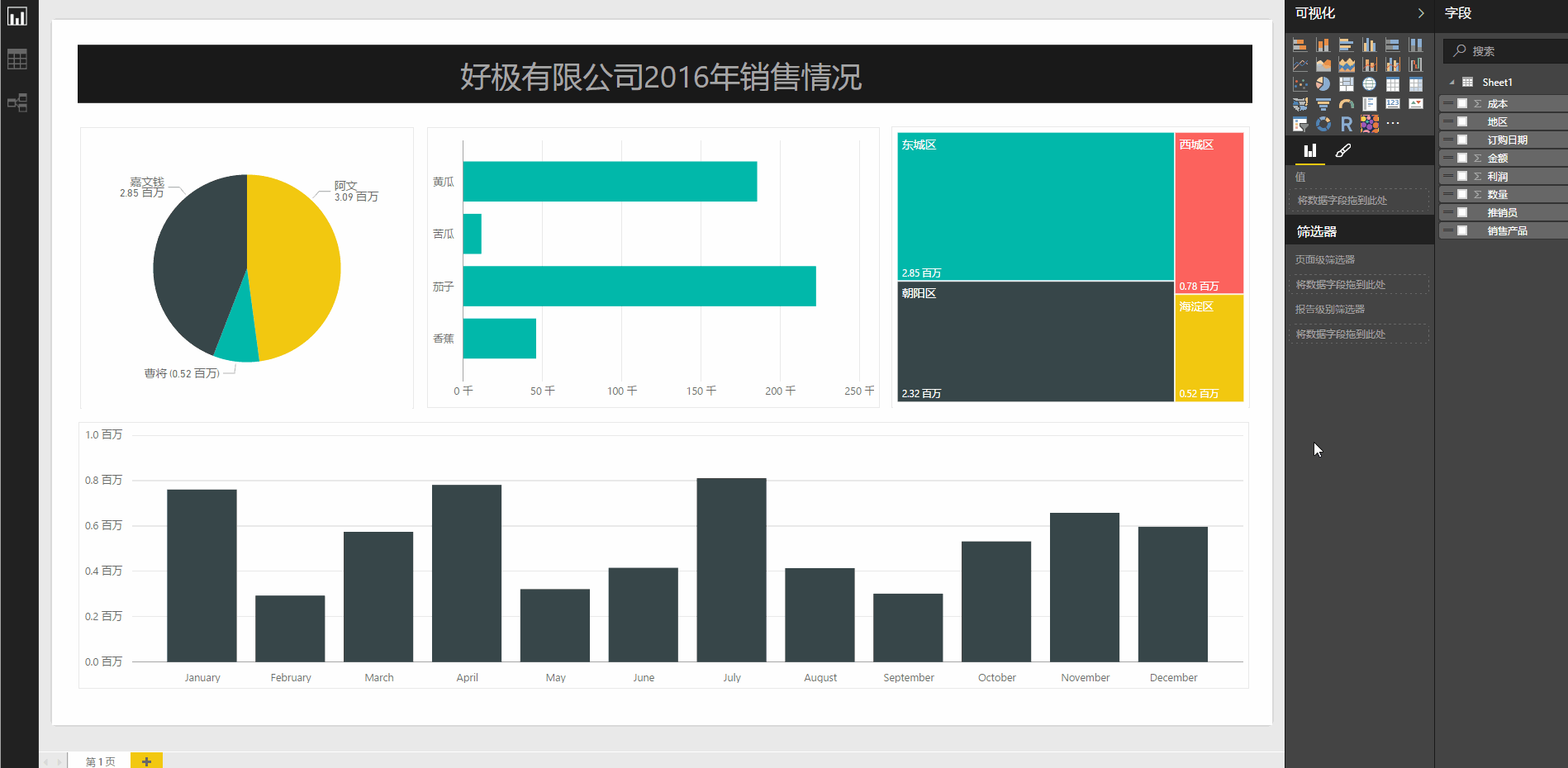Check the 成本 field checkbox

point(1461,103)
